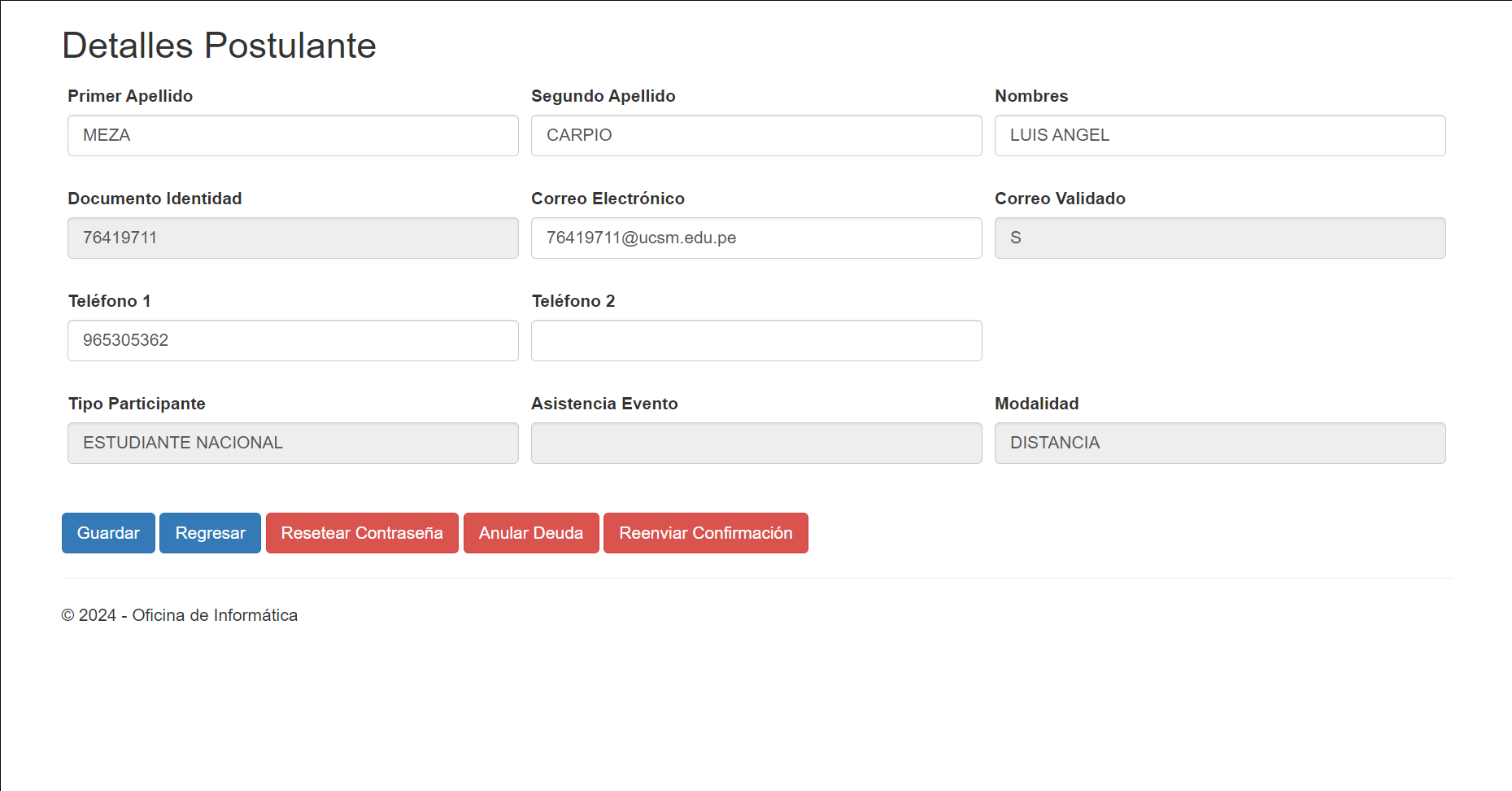Select the Segundo Apellido field with CARPIO
This screenshot has height=791, width=1512.
(756, 135)
